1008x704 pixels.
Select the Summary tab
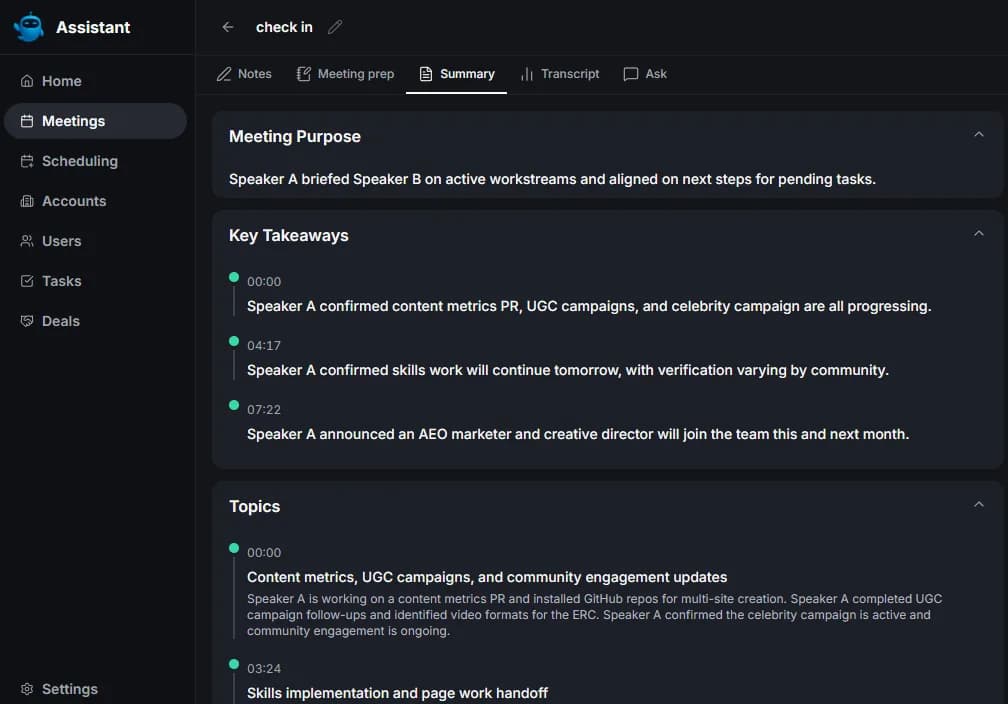(456, 74)
